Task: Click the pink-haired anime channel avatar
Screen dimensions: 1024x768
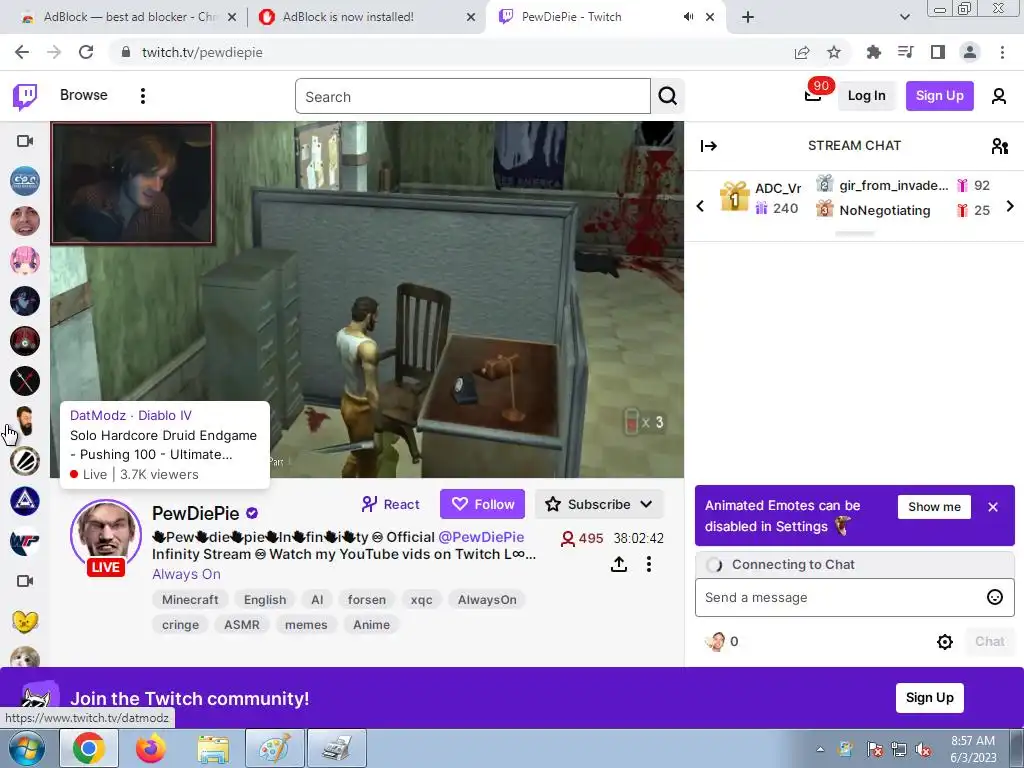Action: [25, 261]
